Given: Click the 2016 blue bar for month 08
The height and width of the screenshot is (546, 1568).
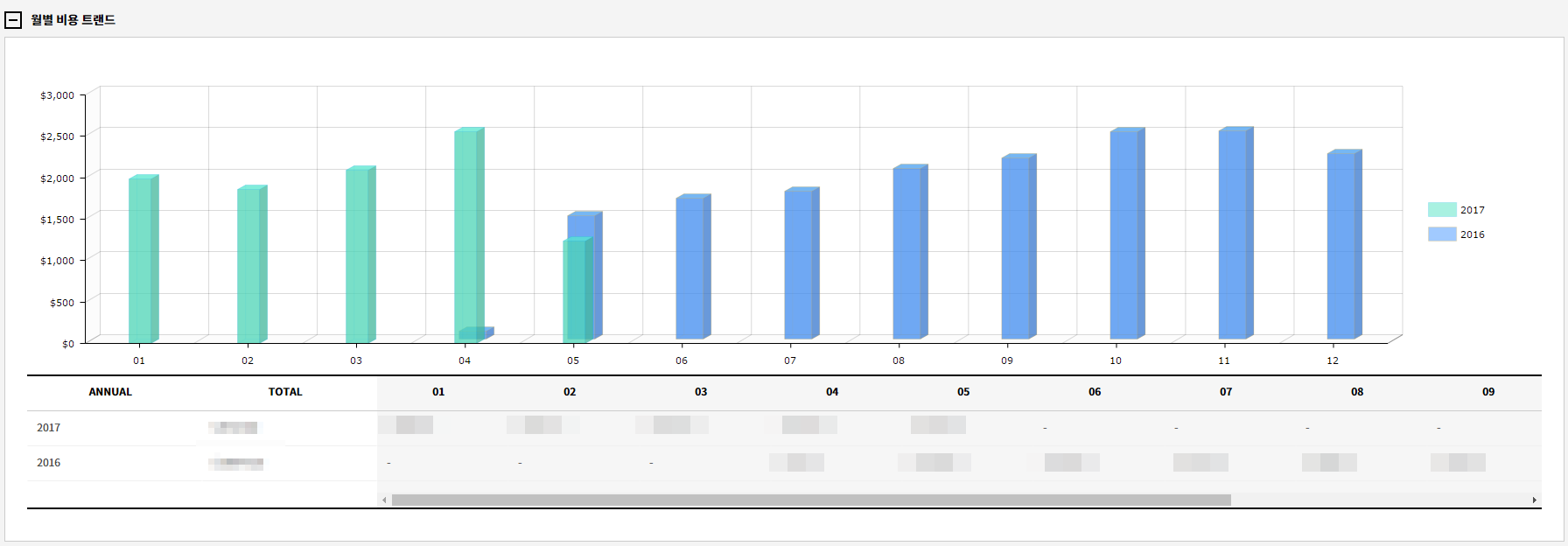Looking at the screenshot, I should tap(907, 253).
